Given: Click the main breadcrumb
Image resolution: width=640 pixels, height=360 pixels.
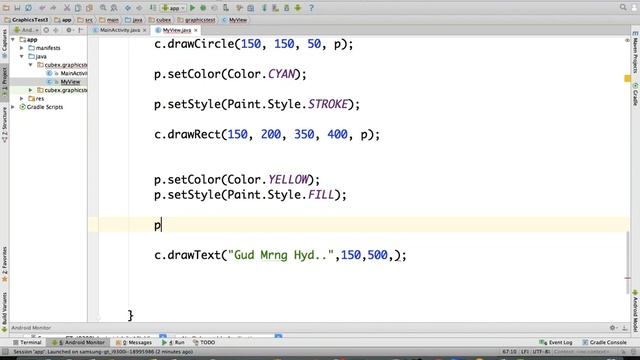Looking at the screenshot, I should tap(109, 20).
